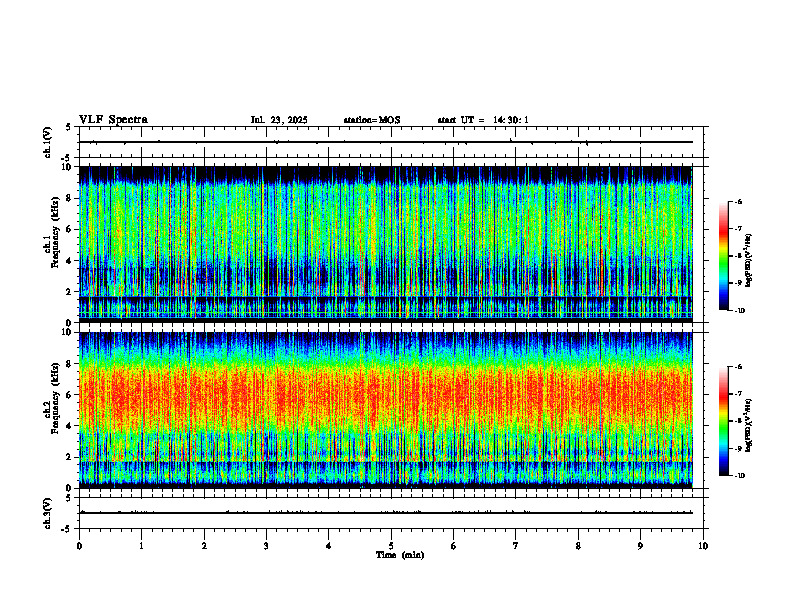Click the ch.2 color bar PSD unit label
The width and height of the screenshot is (792, 612).
tap(749, 425)
